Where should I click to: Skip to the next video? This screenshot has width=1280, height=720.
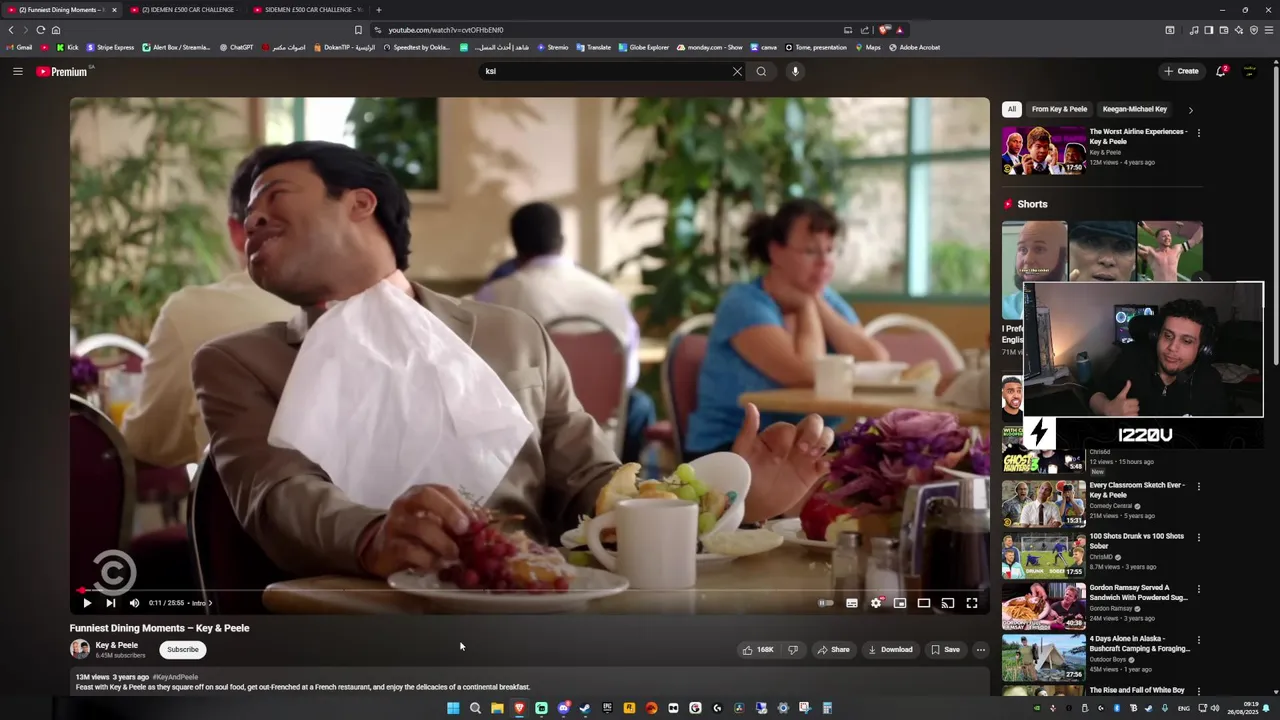pos(110,603)
